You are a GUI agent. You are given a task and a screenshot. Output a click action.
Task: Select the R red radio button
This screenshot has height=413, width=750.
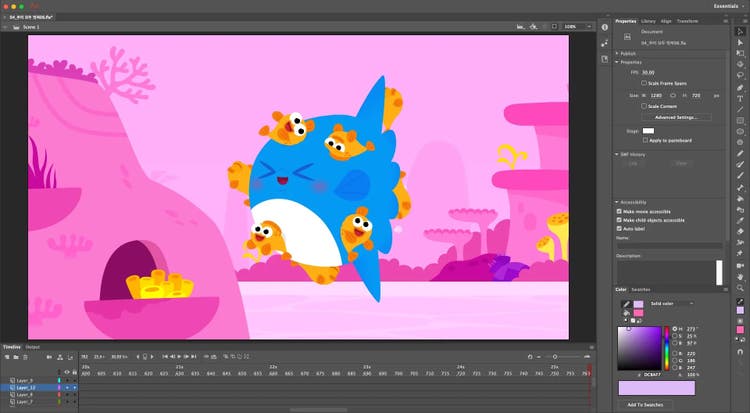[675, 353]
